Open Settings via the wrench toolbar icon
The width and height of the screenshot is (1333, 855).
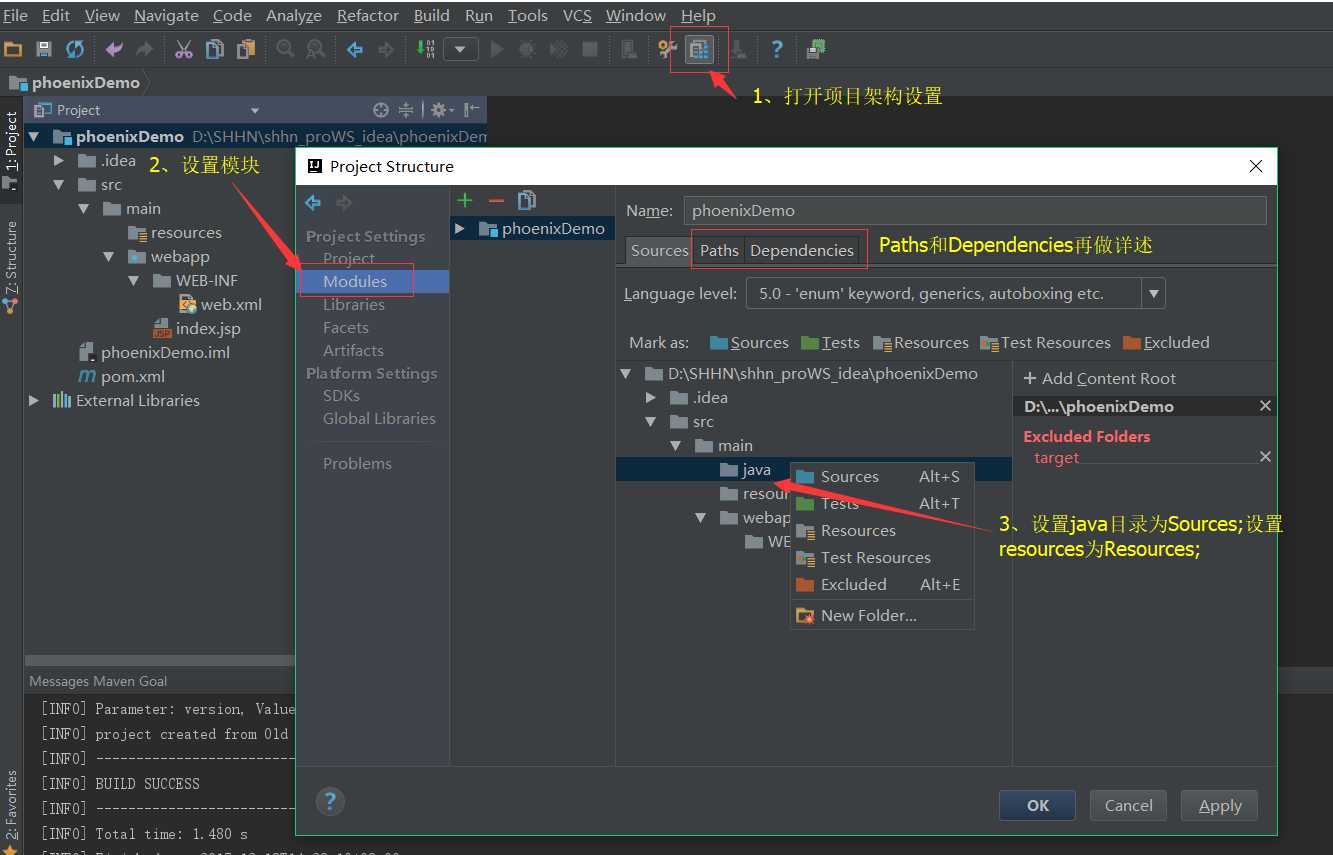point(667,49)
